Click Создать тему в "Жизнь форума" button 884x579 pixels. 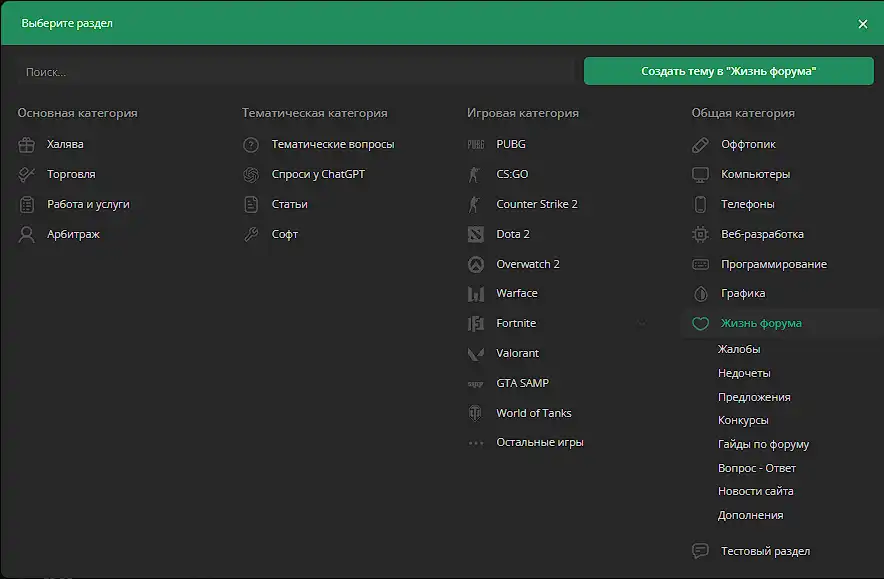tap(728, 71)
